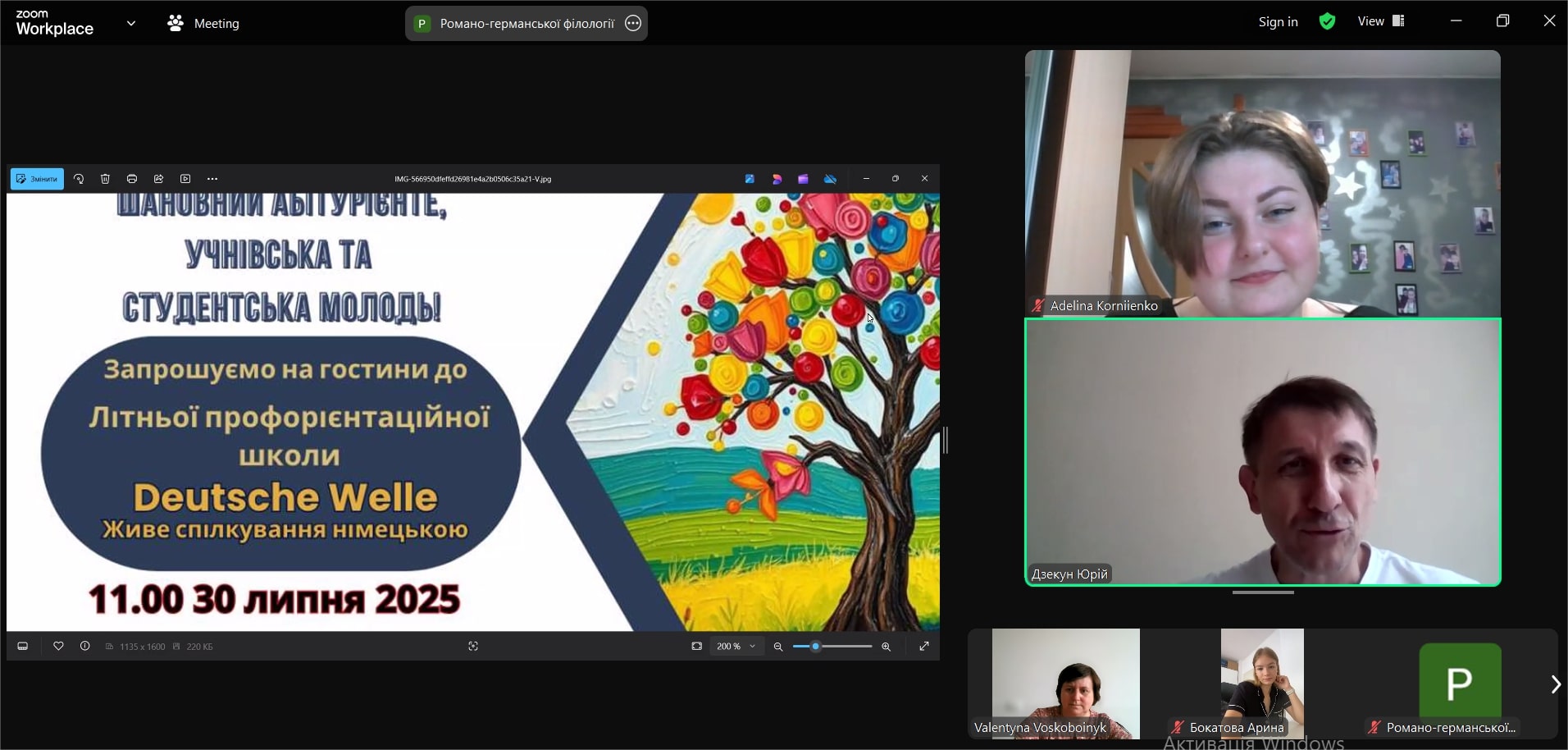
Task: Print the image using the printer icon
Action: (132, 179)
